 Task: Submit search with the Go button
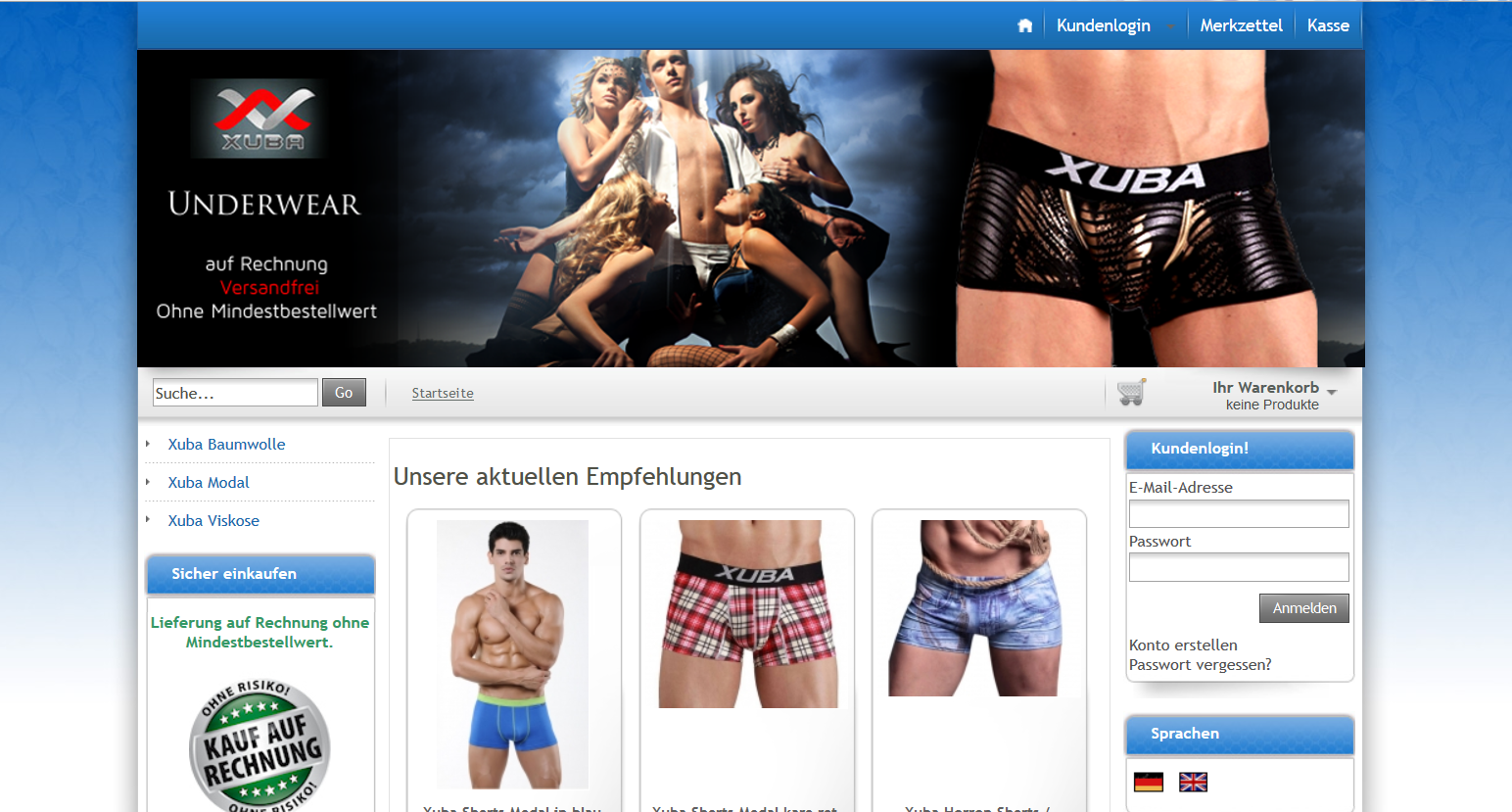point(344,393)
